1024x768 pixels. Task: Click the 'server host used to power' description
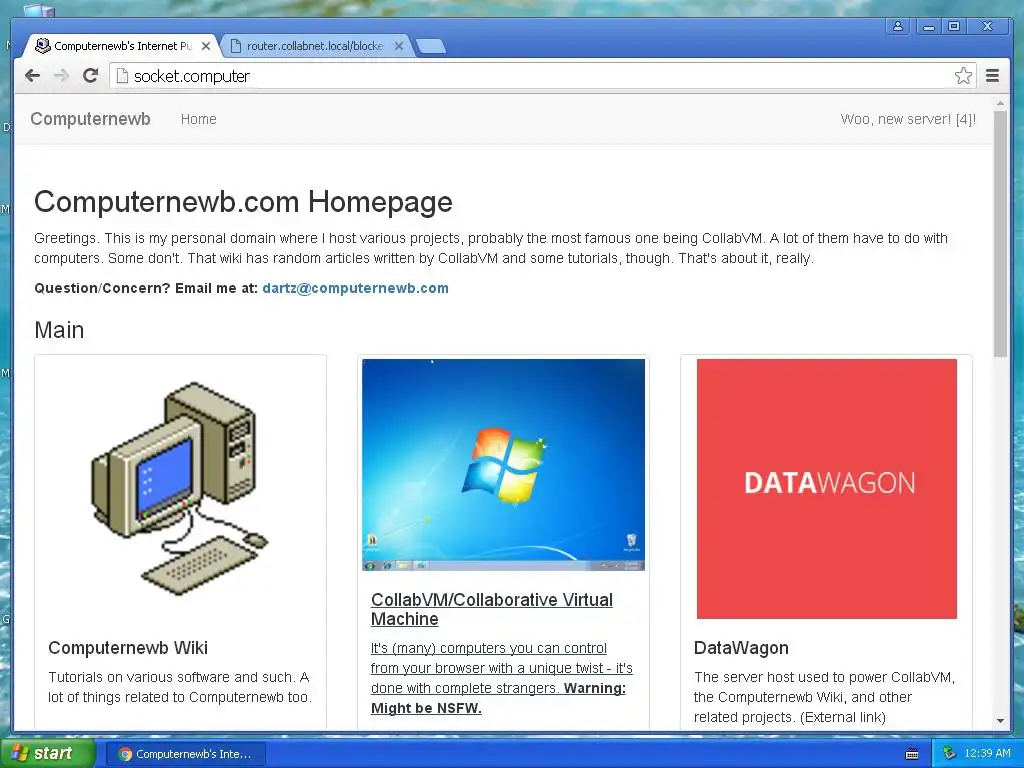824,697
